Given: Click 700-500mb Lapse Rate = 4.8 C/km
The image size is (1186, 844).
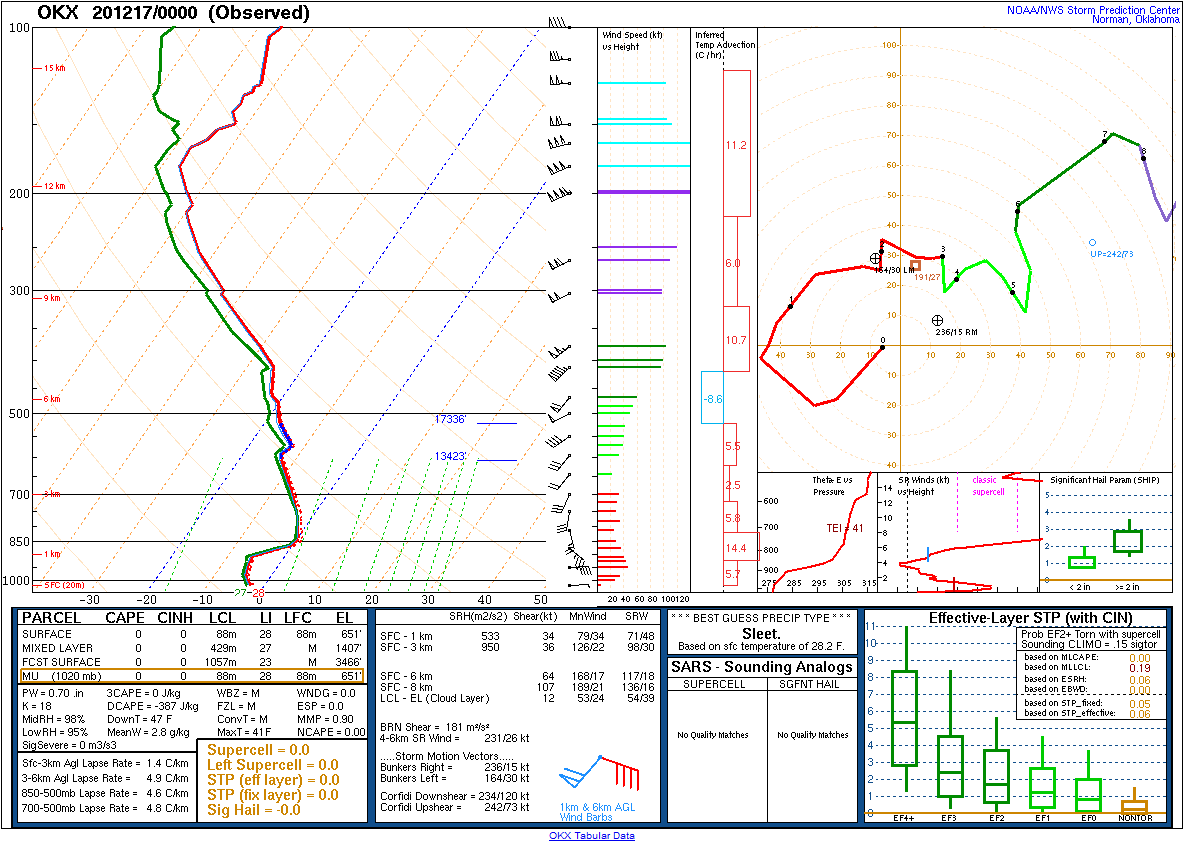Looking at the screenshot, I should [105, 808].
